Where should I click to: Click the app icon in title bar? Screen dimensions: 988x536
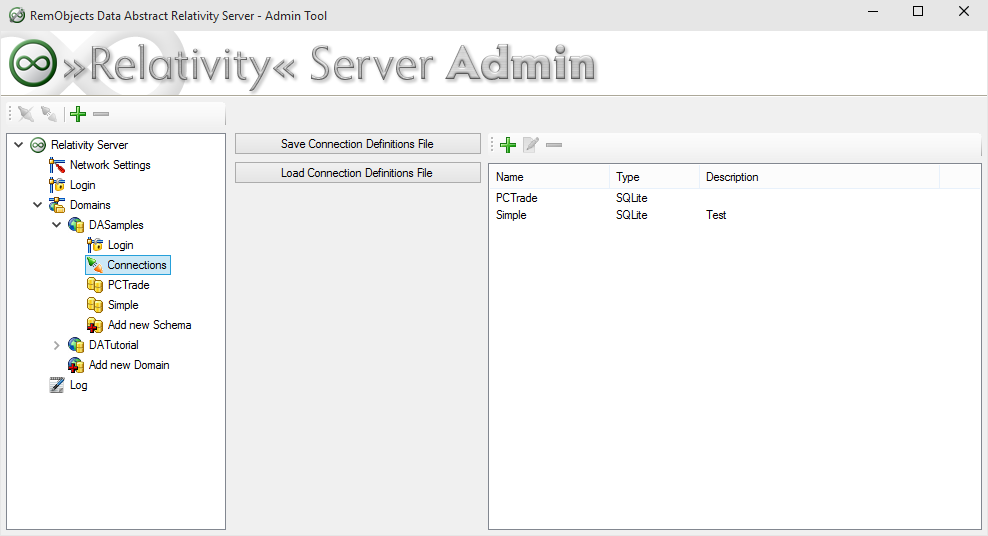pyautogui.click(x=17, y=15)
